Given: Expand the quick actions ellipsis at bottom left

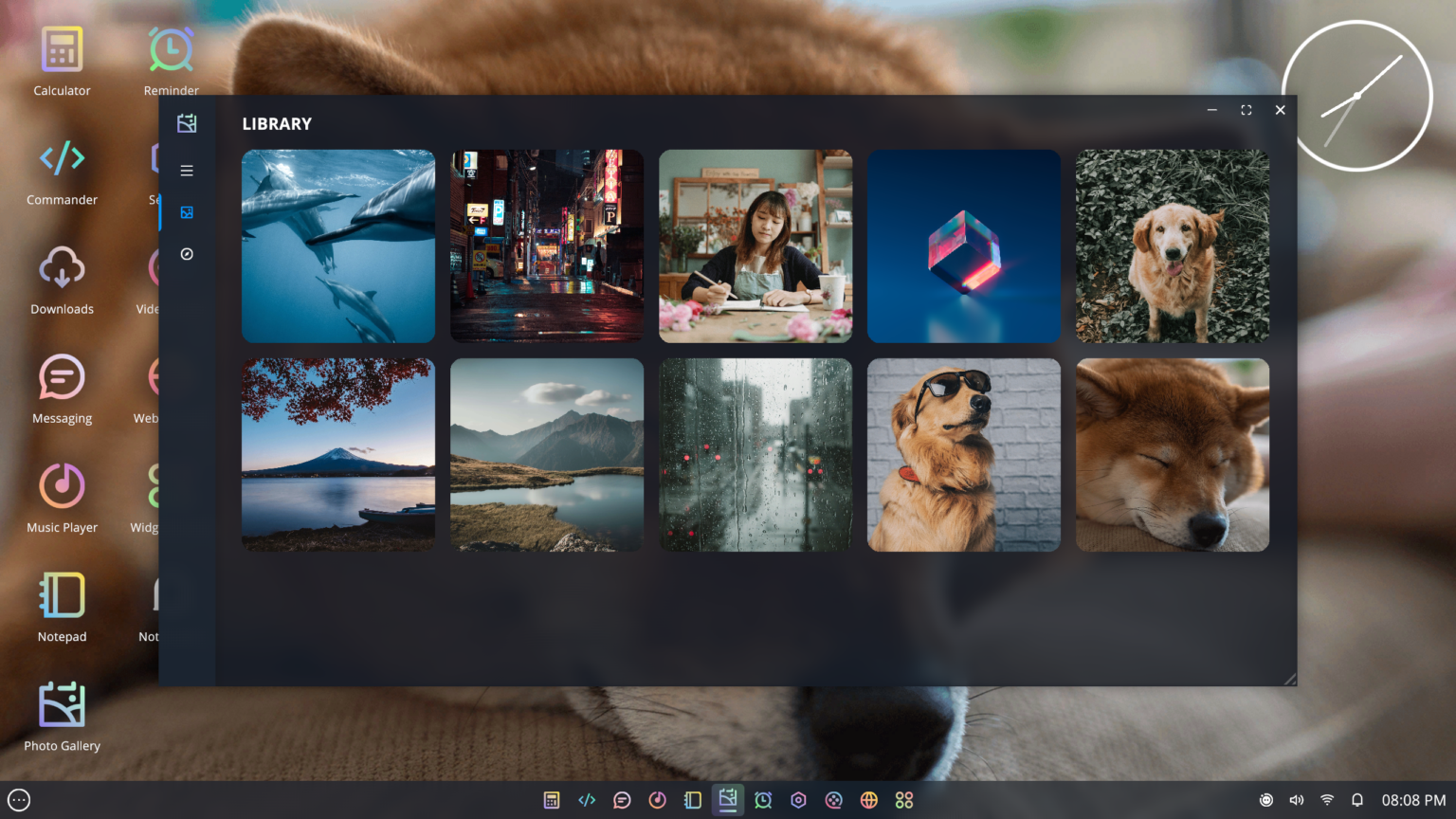Looking at the screenshot, I should (x=17, y=800).
